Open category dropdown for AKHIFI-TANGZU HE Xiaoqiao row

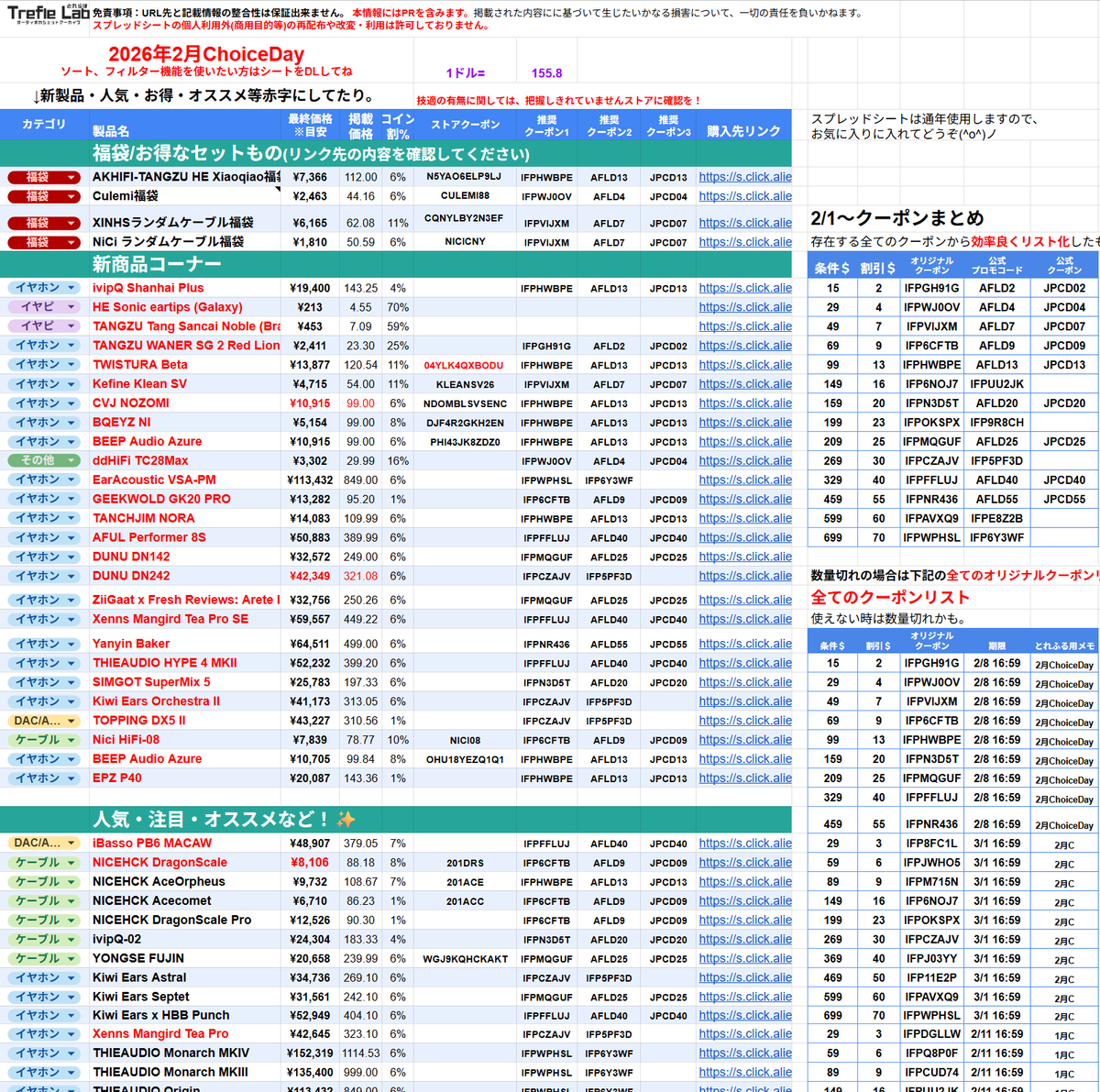click(44, 177)
